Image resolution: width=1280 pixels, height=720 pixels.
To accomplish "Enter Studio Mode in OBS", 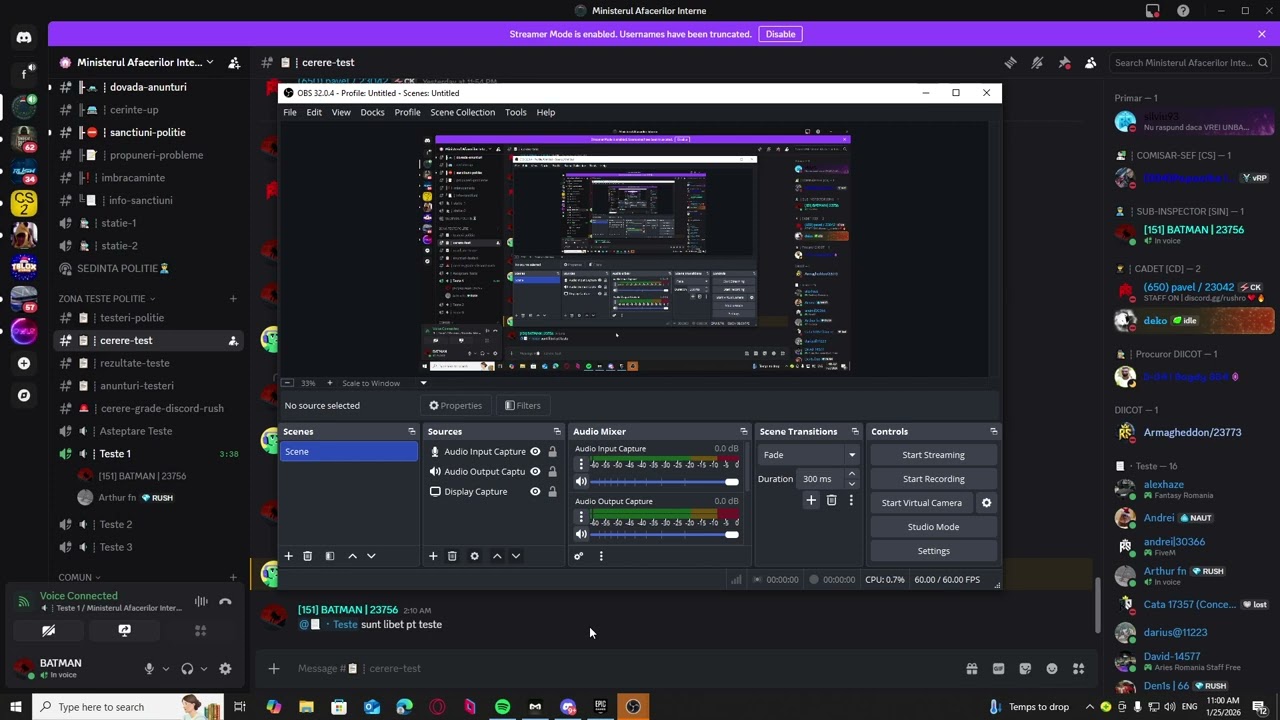I will 934,527.
